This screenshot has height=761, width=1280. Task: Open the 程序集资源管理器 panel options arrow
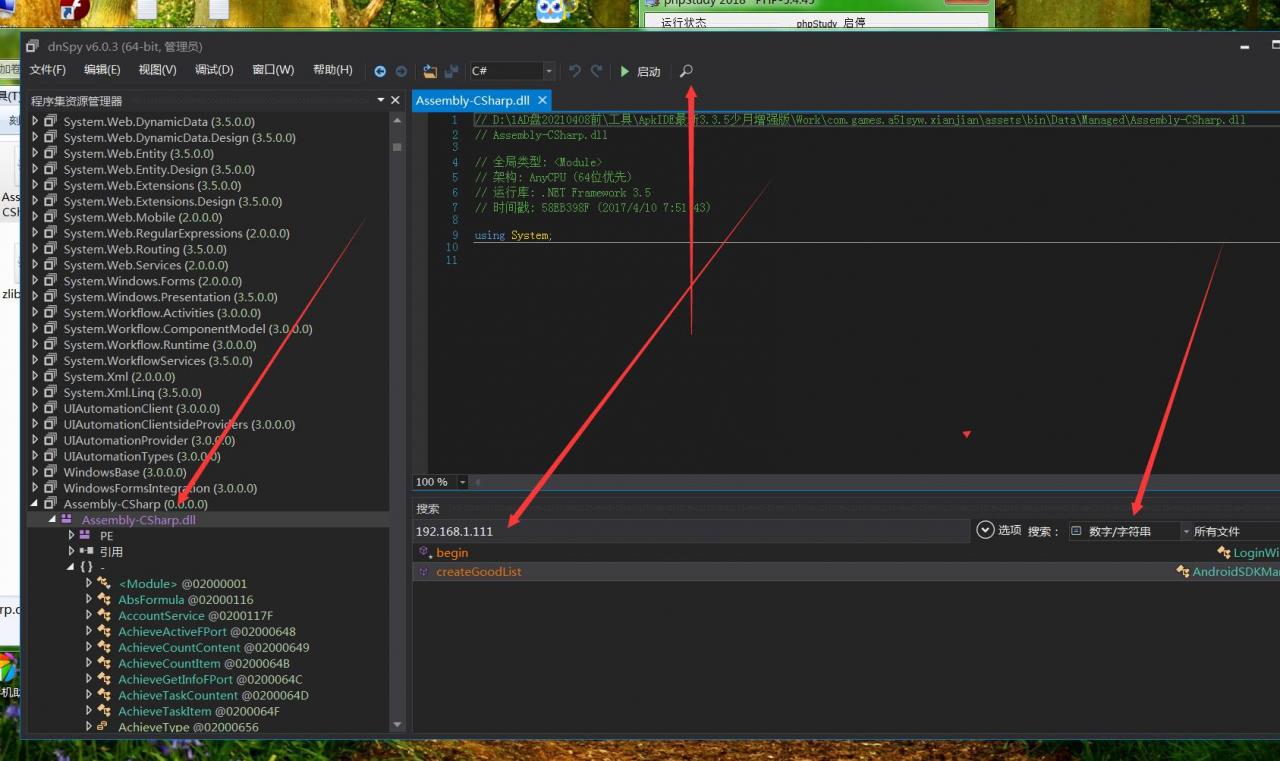[x=381, y=100]
